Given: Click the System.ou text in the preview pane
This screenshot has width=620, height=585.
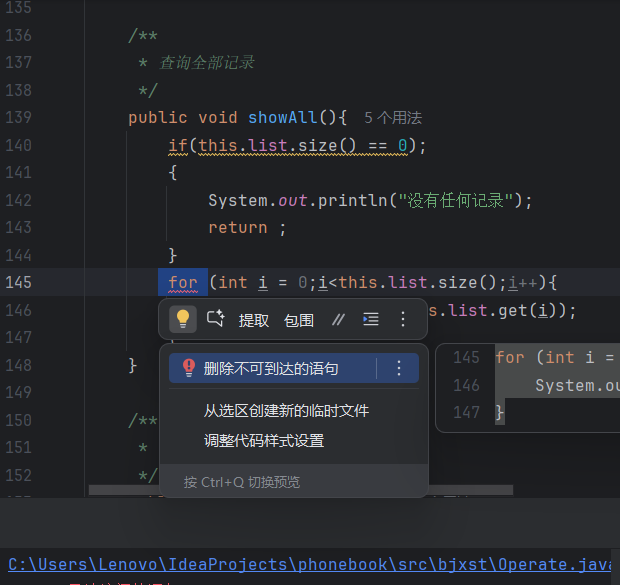Looking at the screenshot, I should tap(577, 385).
